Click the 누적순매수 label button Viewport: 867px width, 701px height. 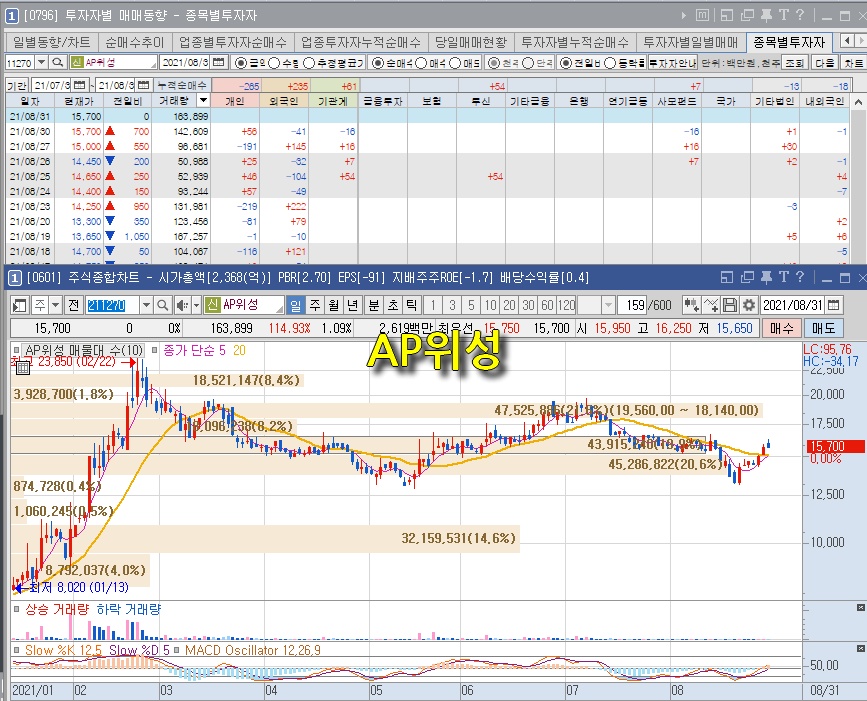coord(182,85)
